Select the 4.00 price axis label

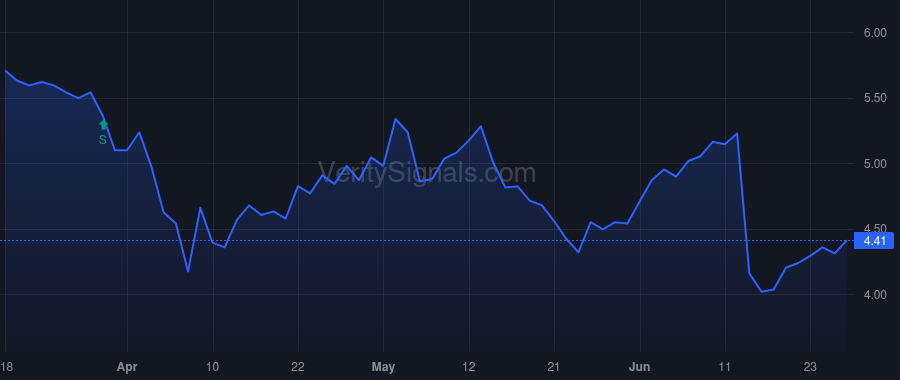tap(875, 295)
